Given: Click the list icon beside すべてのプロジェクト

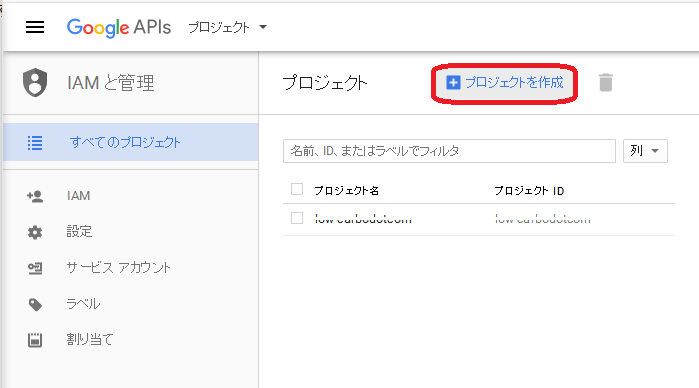Looking at the screenshot, I should pos(35,143).
